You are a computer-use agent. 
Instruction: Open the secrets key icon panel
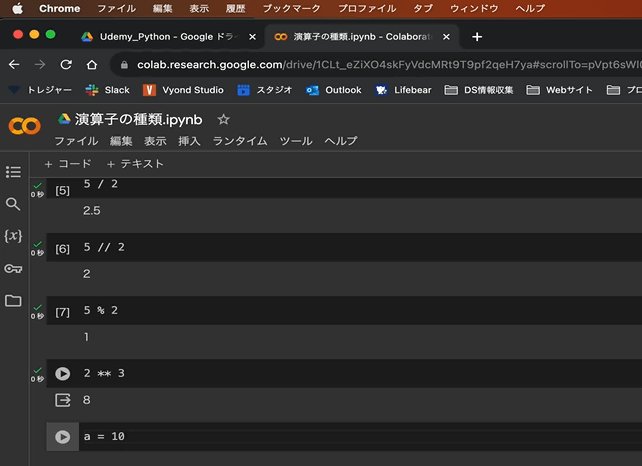[13, 268]
